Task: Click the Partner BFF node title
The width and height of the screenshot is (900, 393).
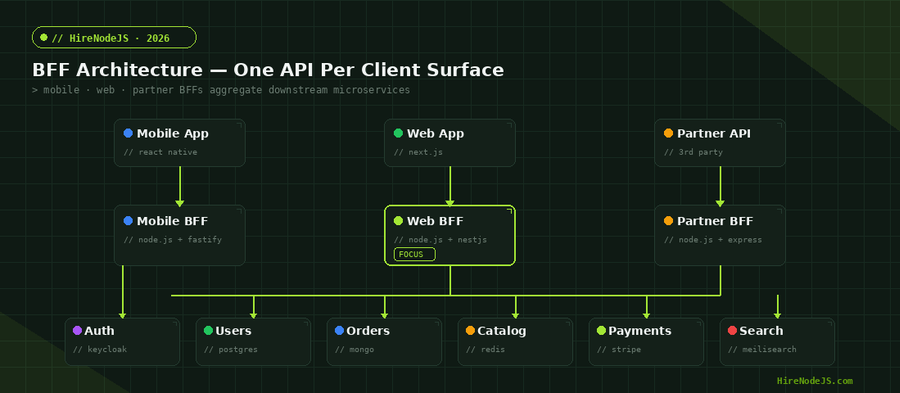Action: tap(715, 221)
